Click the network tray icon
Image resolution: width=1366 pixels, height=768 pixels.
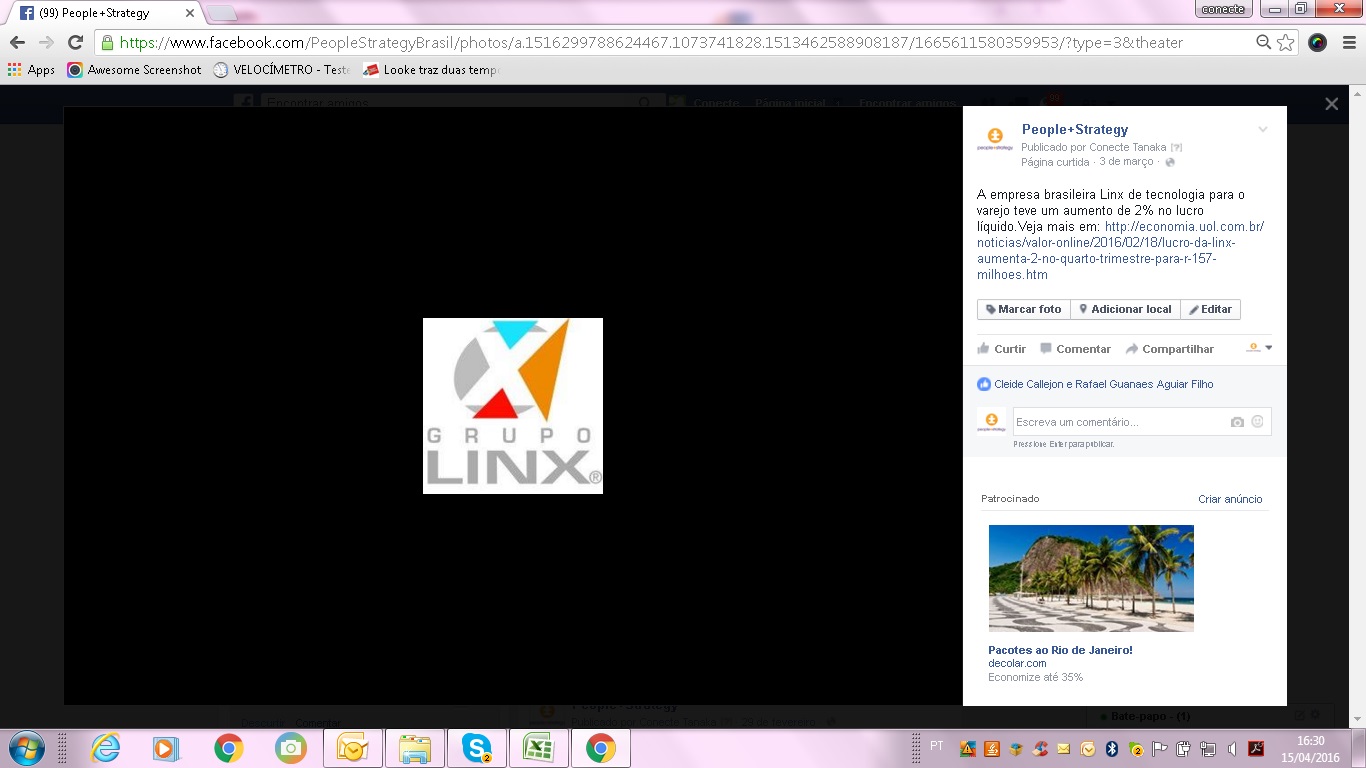click(1208, 748)
